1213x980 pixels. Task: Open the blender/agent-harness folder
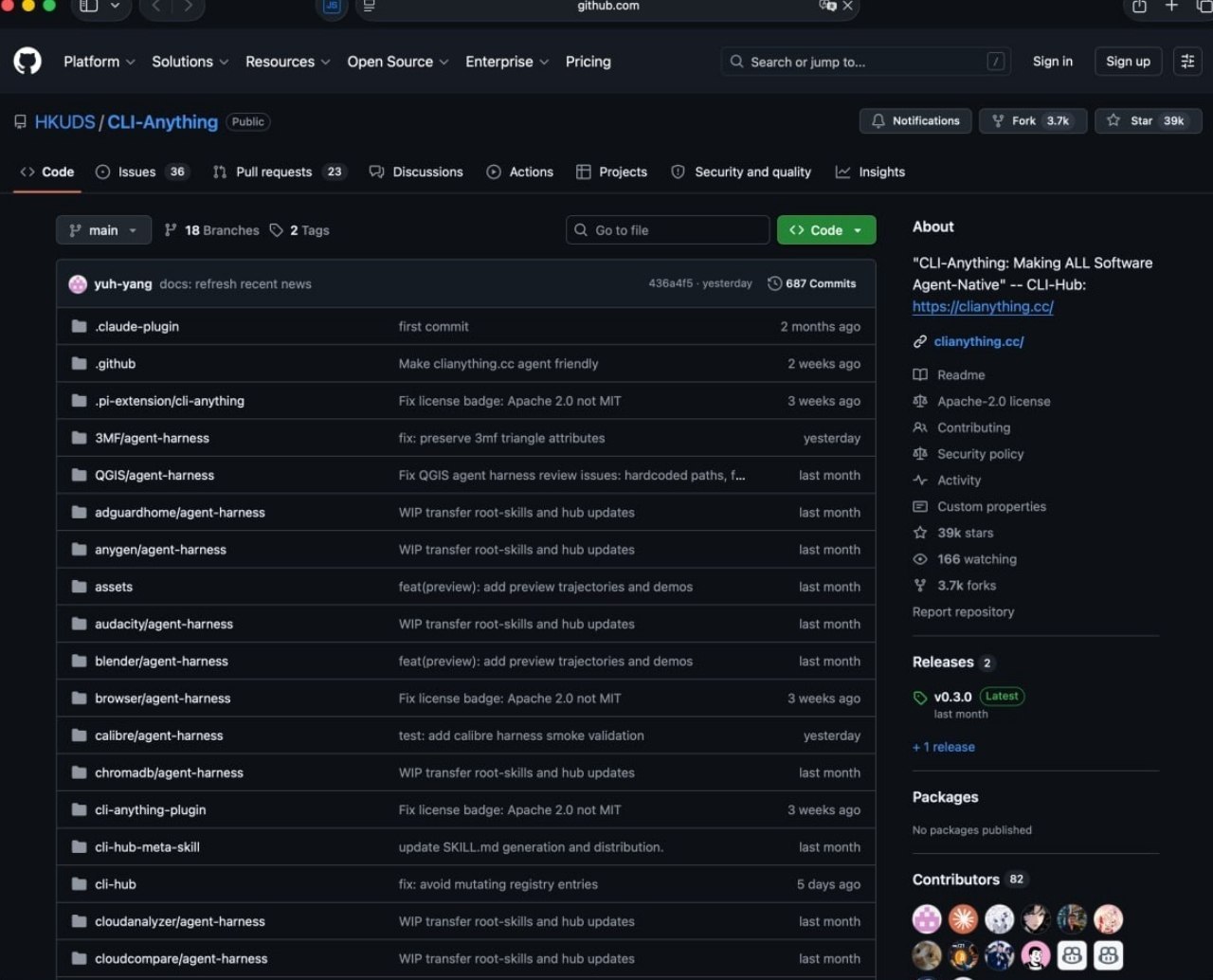pyautogui.click(x=161, y=662)
